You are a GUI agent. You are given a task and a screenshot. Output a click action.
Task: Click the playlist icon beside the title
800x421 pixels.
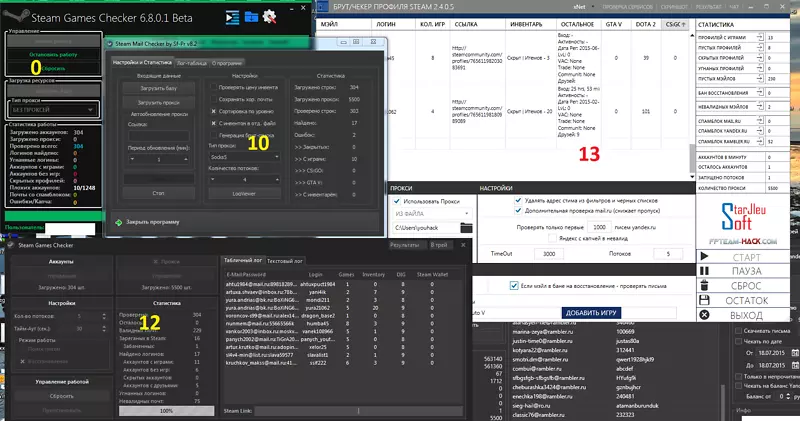coord(233,16)
